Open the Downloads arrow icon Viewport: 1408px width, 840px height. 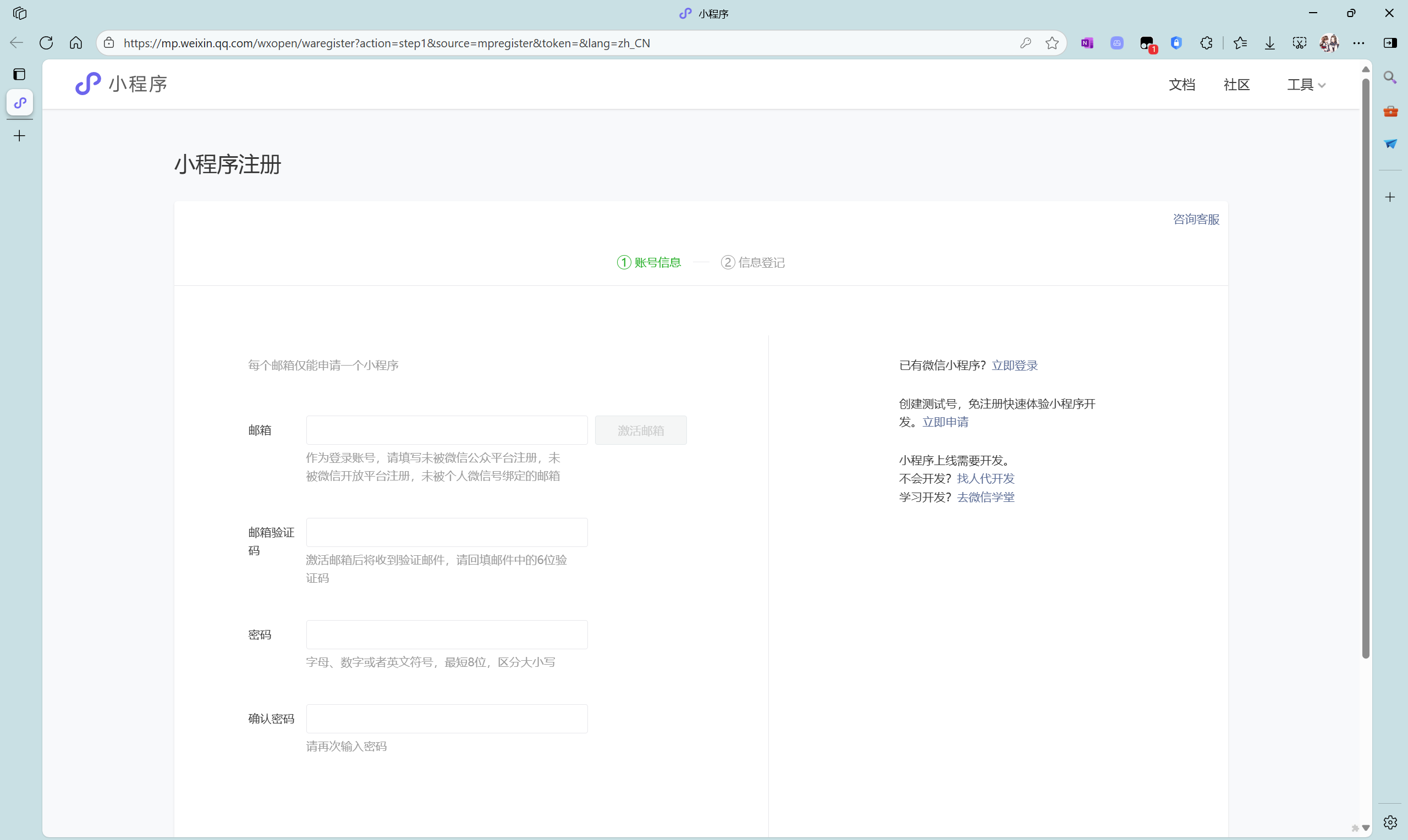coord(1270,43)
